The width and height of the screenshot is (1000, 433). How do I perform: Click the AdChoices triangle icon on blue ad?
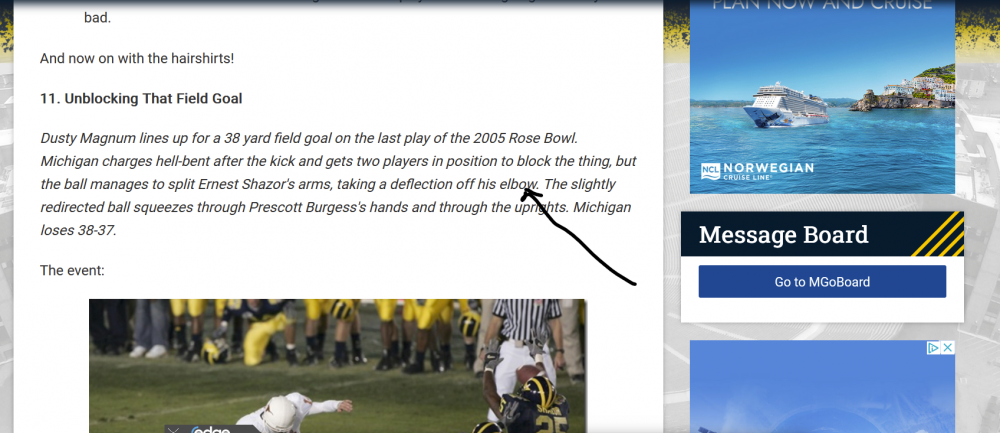[x=933, y=348]
